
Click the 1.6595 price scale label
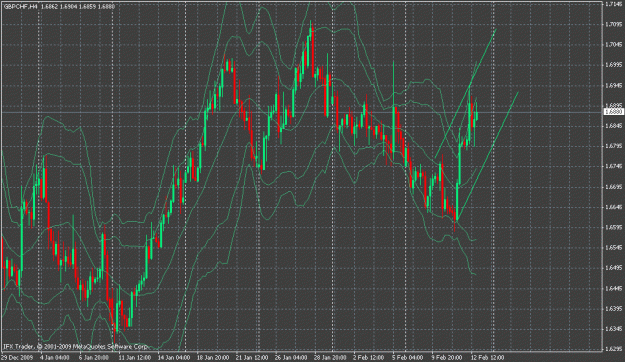[613, 227]
